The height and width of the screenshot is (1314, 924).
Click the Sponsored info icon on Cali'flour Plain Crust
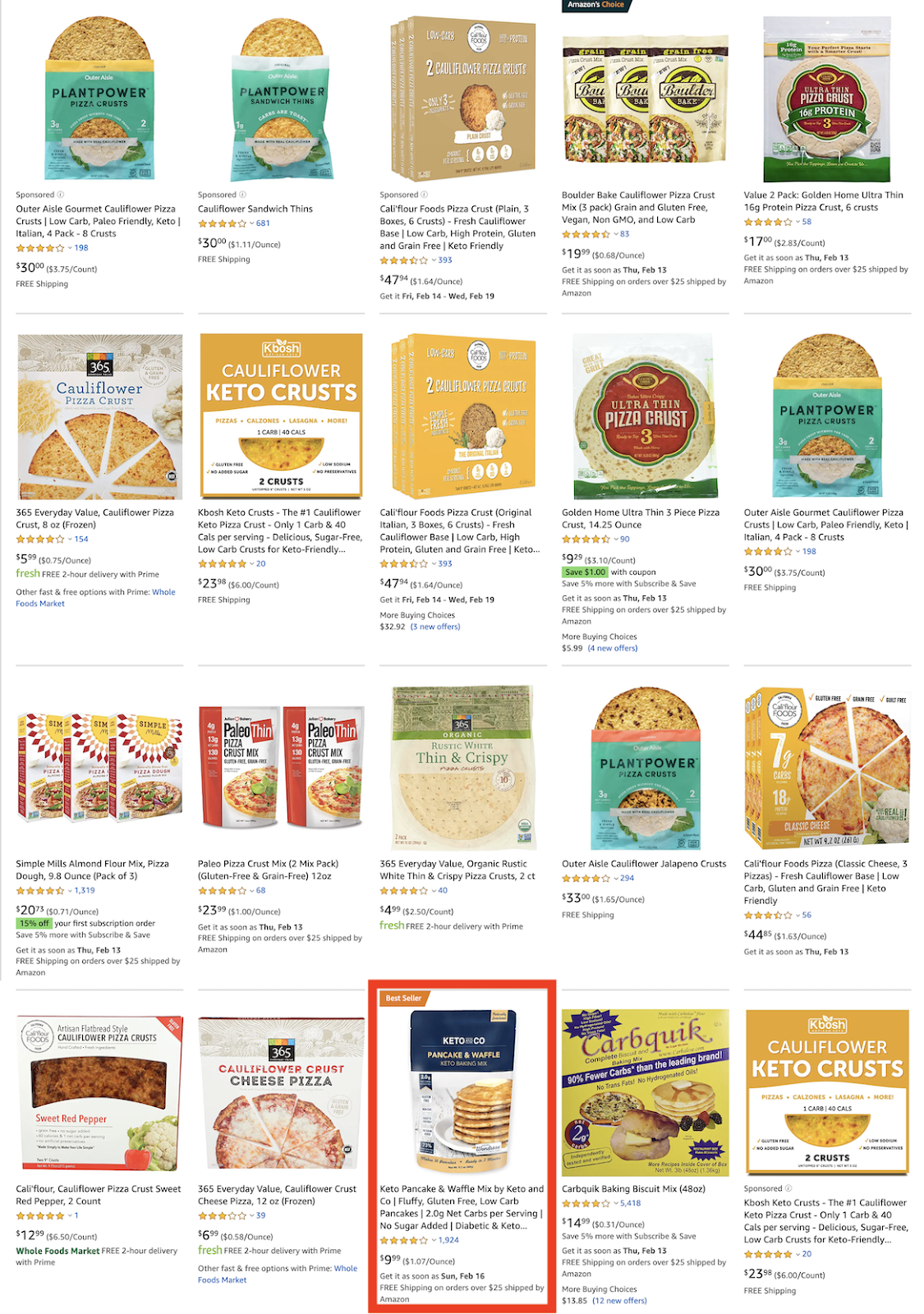[x=425, y=195]
